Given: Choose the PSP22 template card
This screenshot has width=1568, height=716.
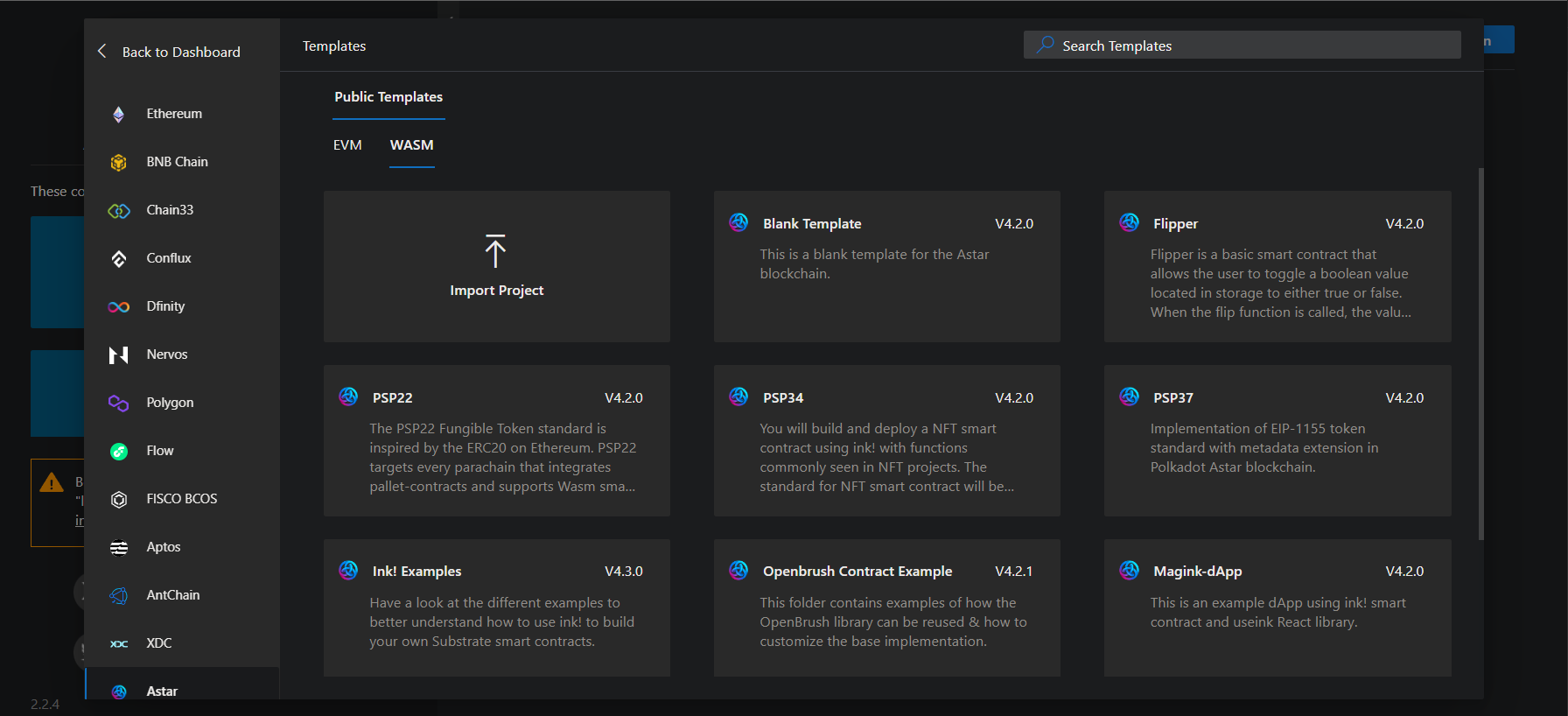Looking at the screenshot, I should (x=496, y=440).
